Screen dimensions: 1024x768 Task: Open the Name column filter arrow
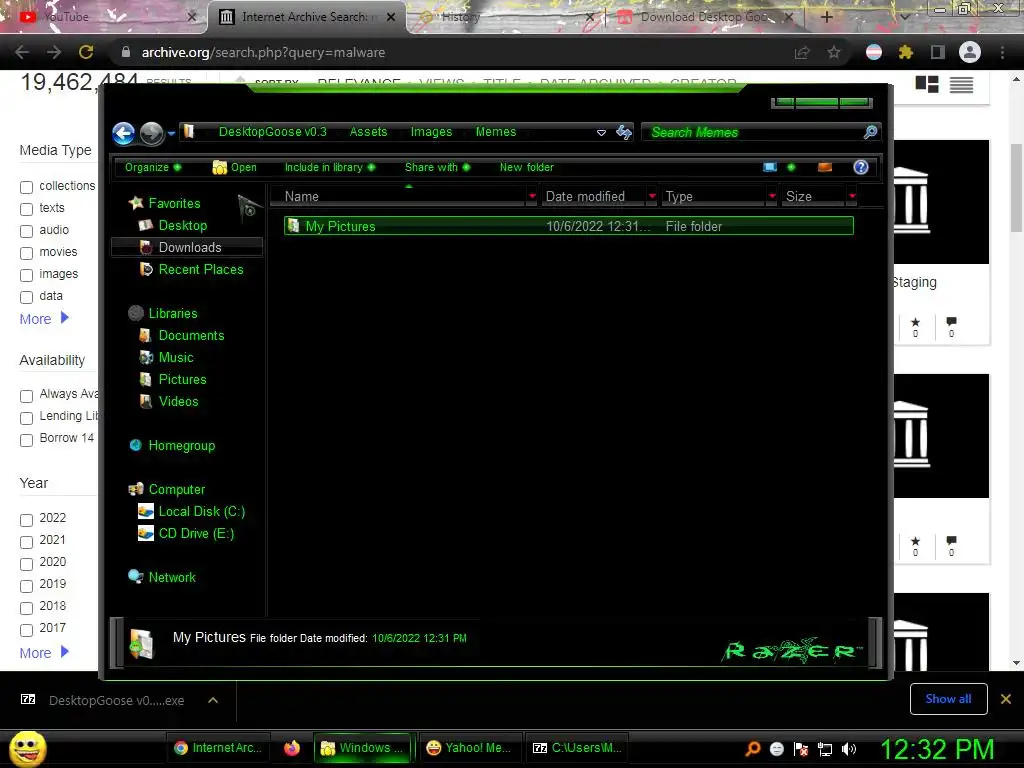532,196
